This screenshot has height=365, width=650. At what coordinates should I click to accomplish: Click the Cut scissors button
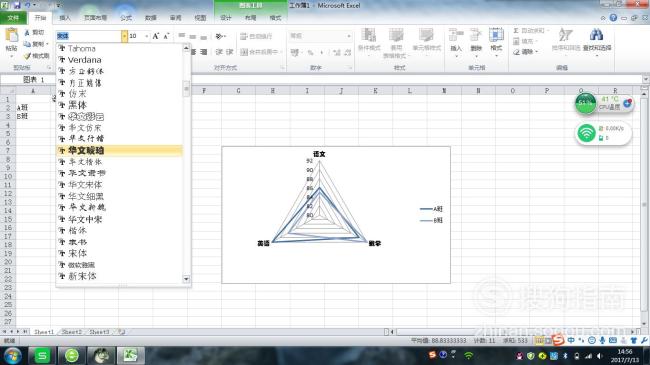[x=34, y=32]
